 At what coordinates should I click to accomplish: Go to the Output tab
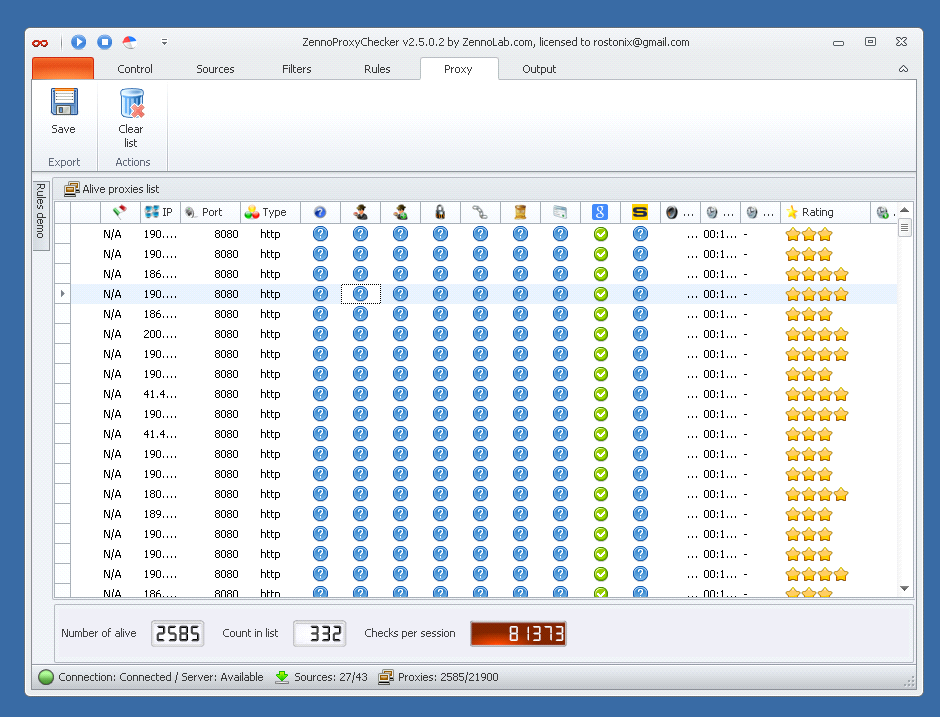tap(539, 69)
